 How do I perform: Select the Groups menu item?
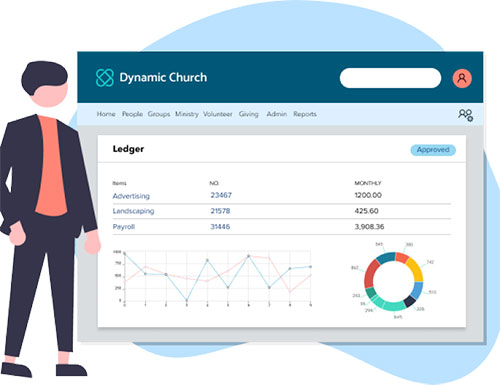159,114
